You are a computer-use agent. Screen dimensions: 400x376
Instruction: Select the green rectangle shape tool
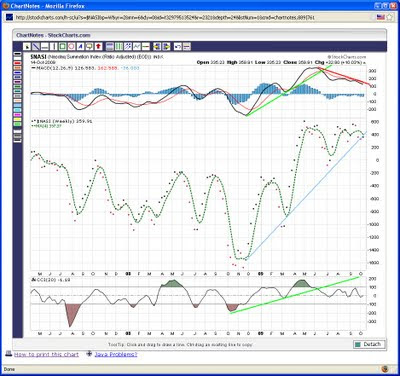tap(62, 47)
